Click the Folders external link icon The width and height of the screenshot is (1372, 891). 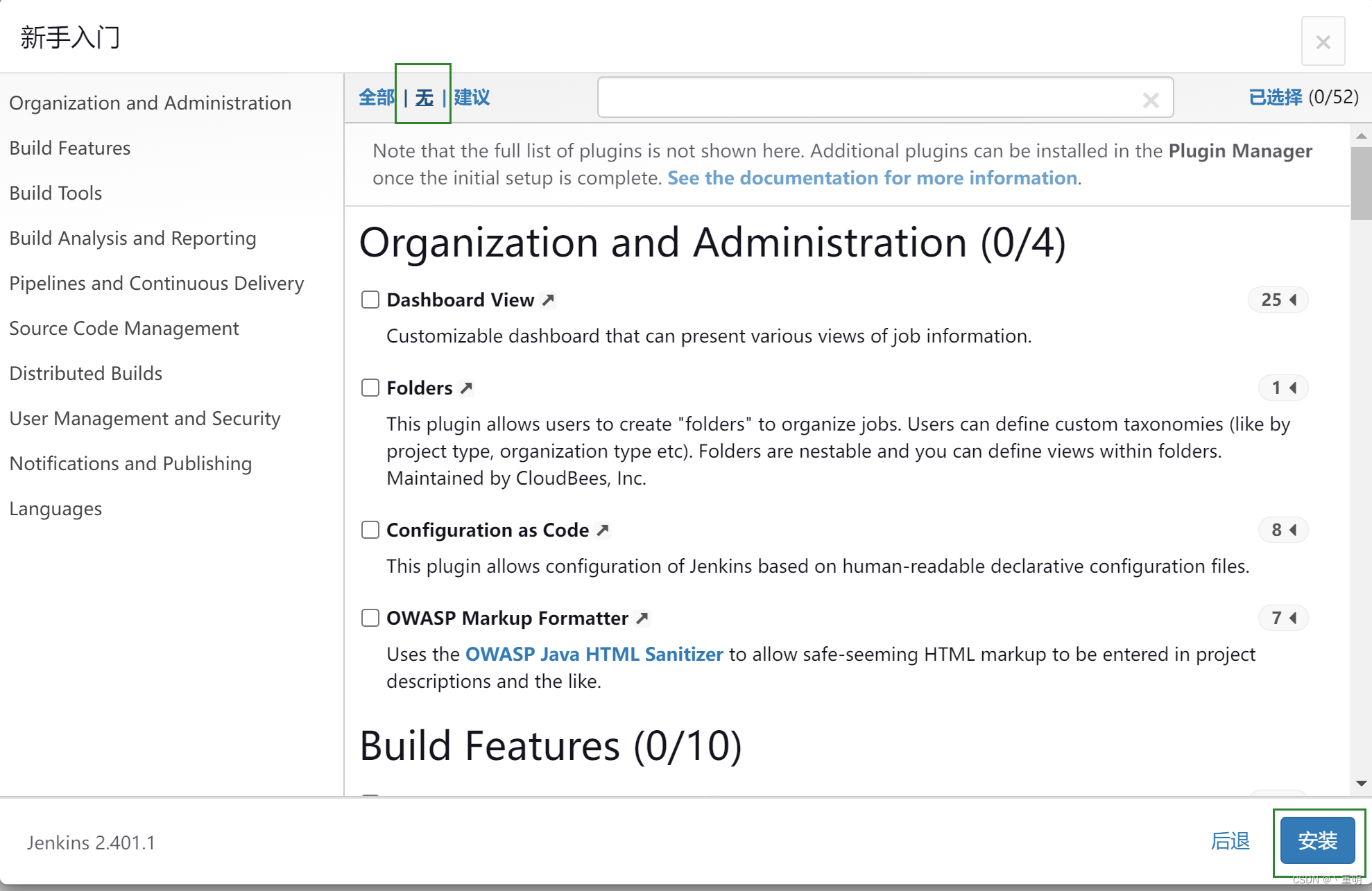coord(467,387)
